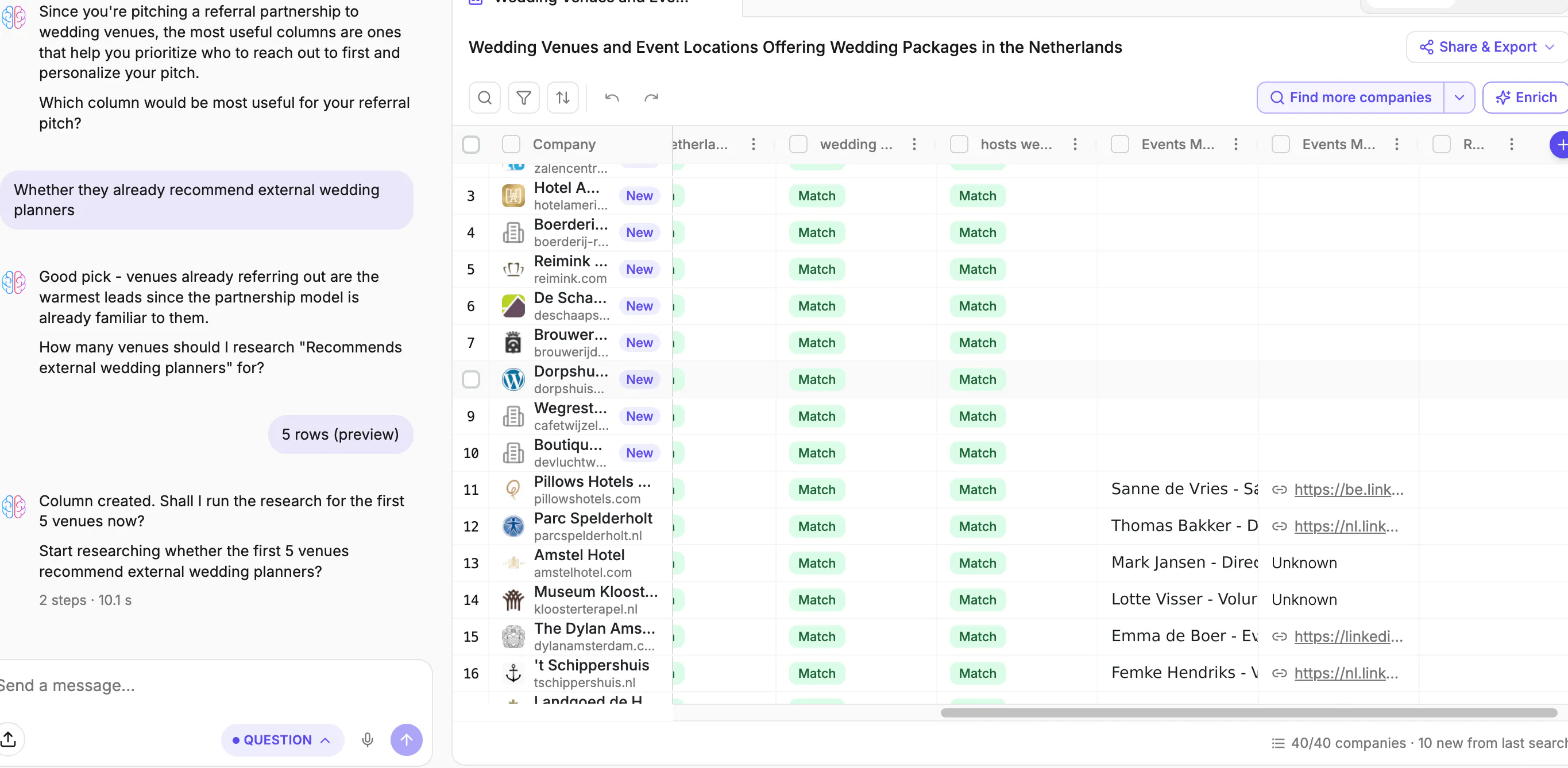Open Pillows Hotels logo icon

(x=513, y=490)
